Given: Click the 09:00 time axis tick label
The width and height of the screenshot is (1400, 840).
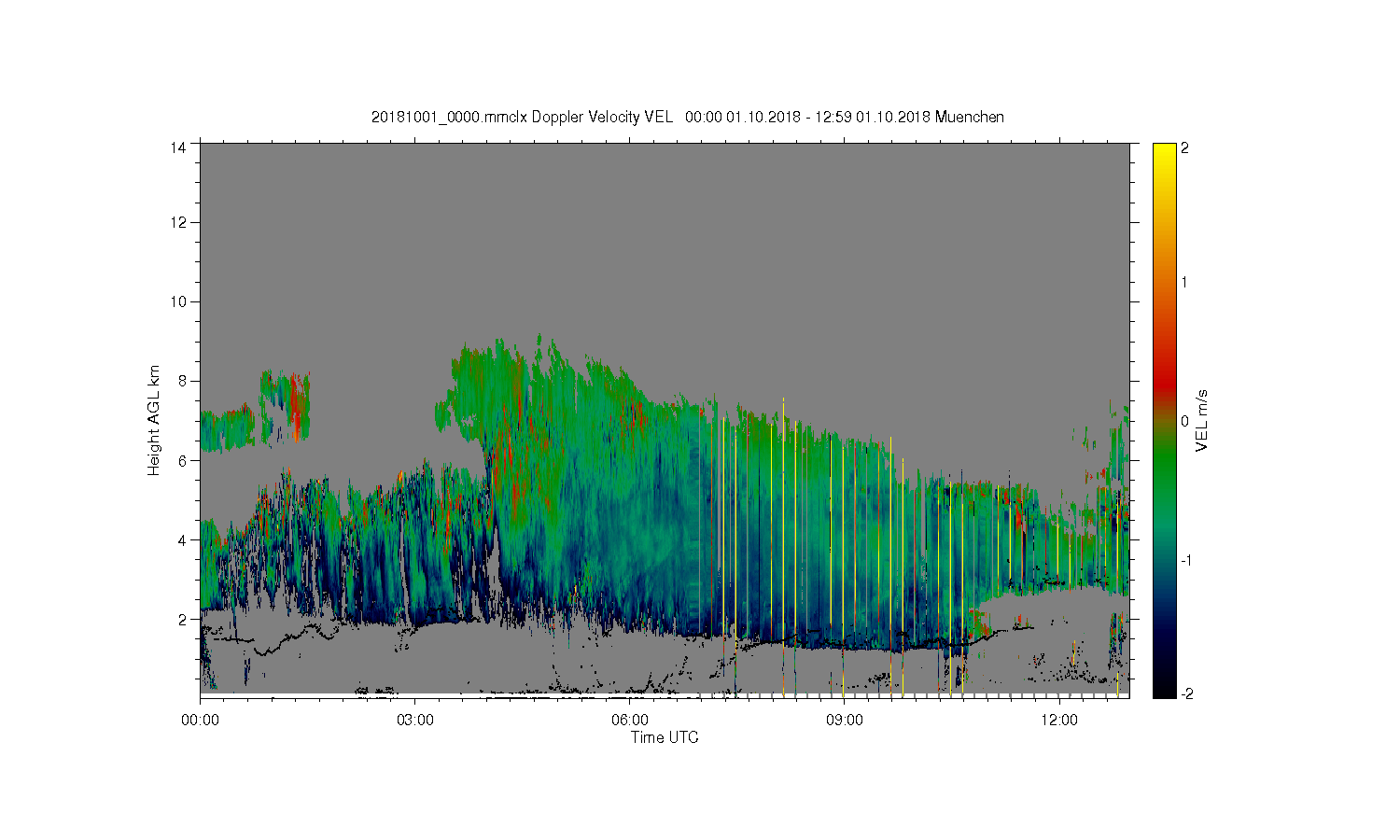Looking at the screenshot, I should click(x=844, y=721).
